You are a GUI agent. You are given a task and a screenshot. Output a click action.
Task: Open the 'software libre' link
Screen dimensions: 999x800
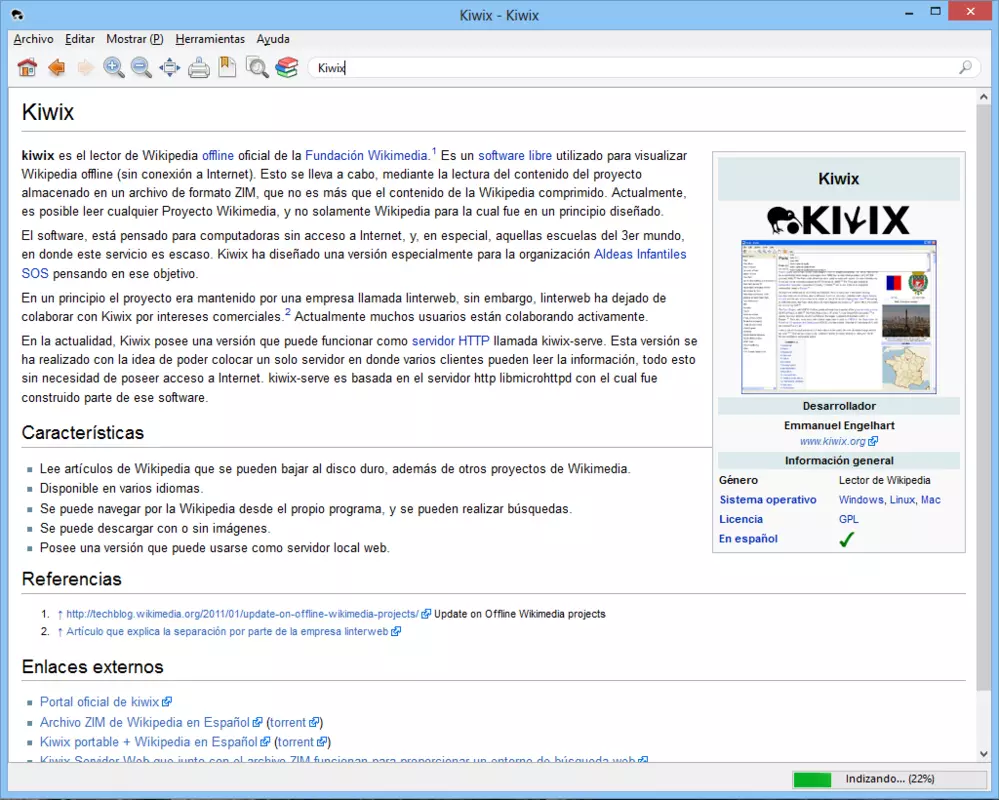click(x=515, y=155)
